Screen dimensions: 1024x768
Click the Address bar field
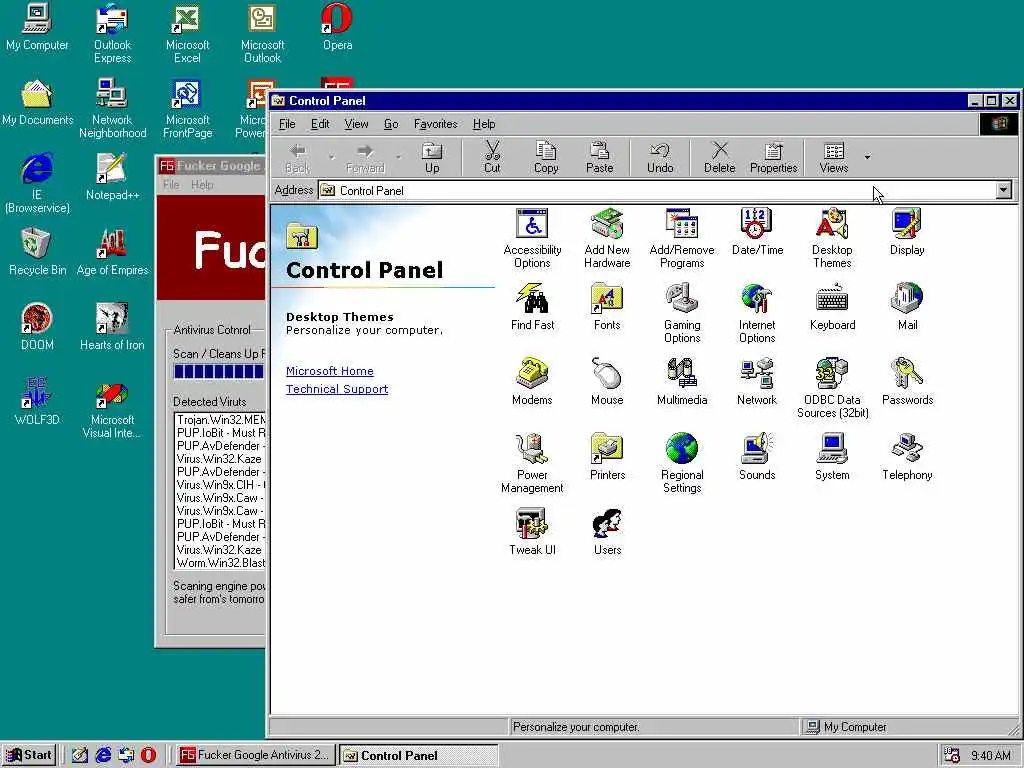point(656,190)
